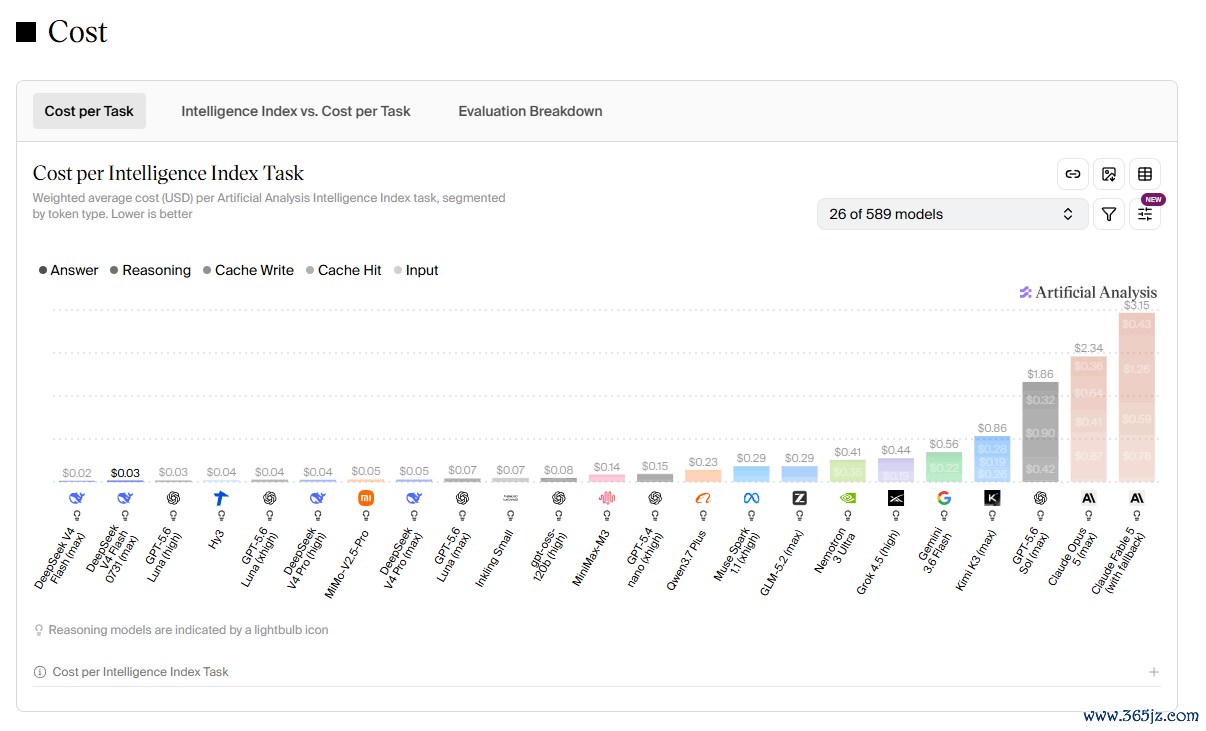The image size is (1206, 731).
Task: Click the GPT-5.6 Luna (xhigh) axis label
Action: [260, 555]
